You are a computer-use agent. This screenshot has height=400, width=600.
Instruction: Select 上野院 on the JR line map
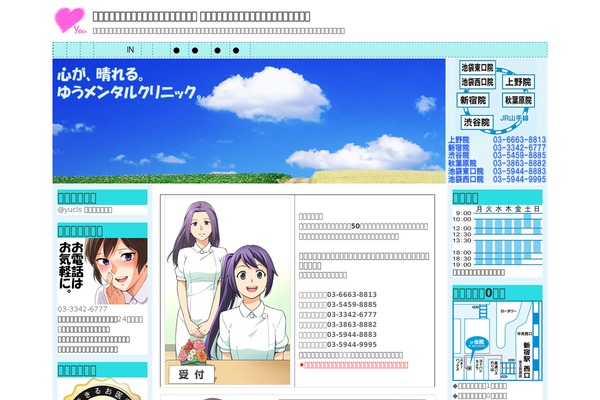pyautogui.click(x=518, y=82)
